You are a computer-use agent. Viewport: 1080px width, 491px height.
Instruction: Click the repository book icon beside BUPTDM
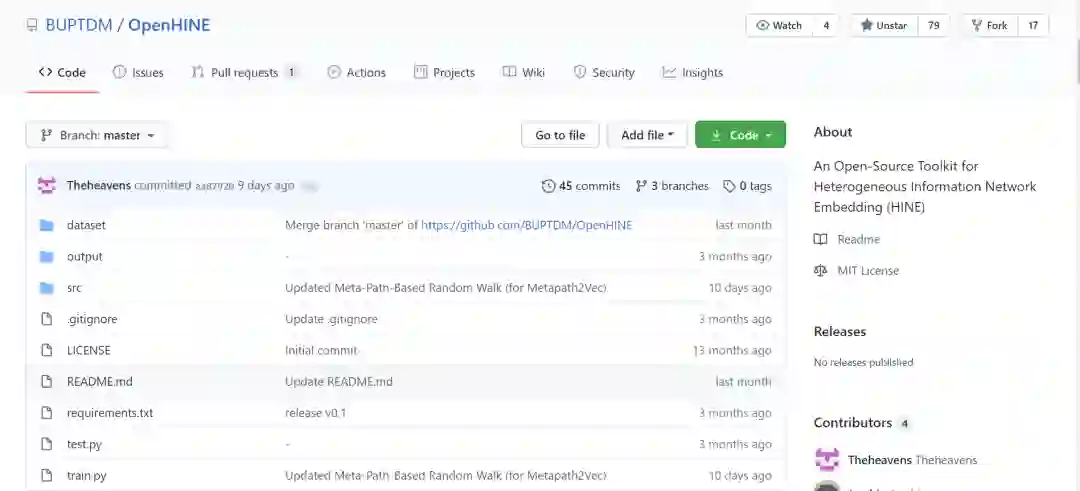(x=31, y=26)
